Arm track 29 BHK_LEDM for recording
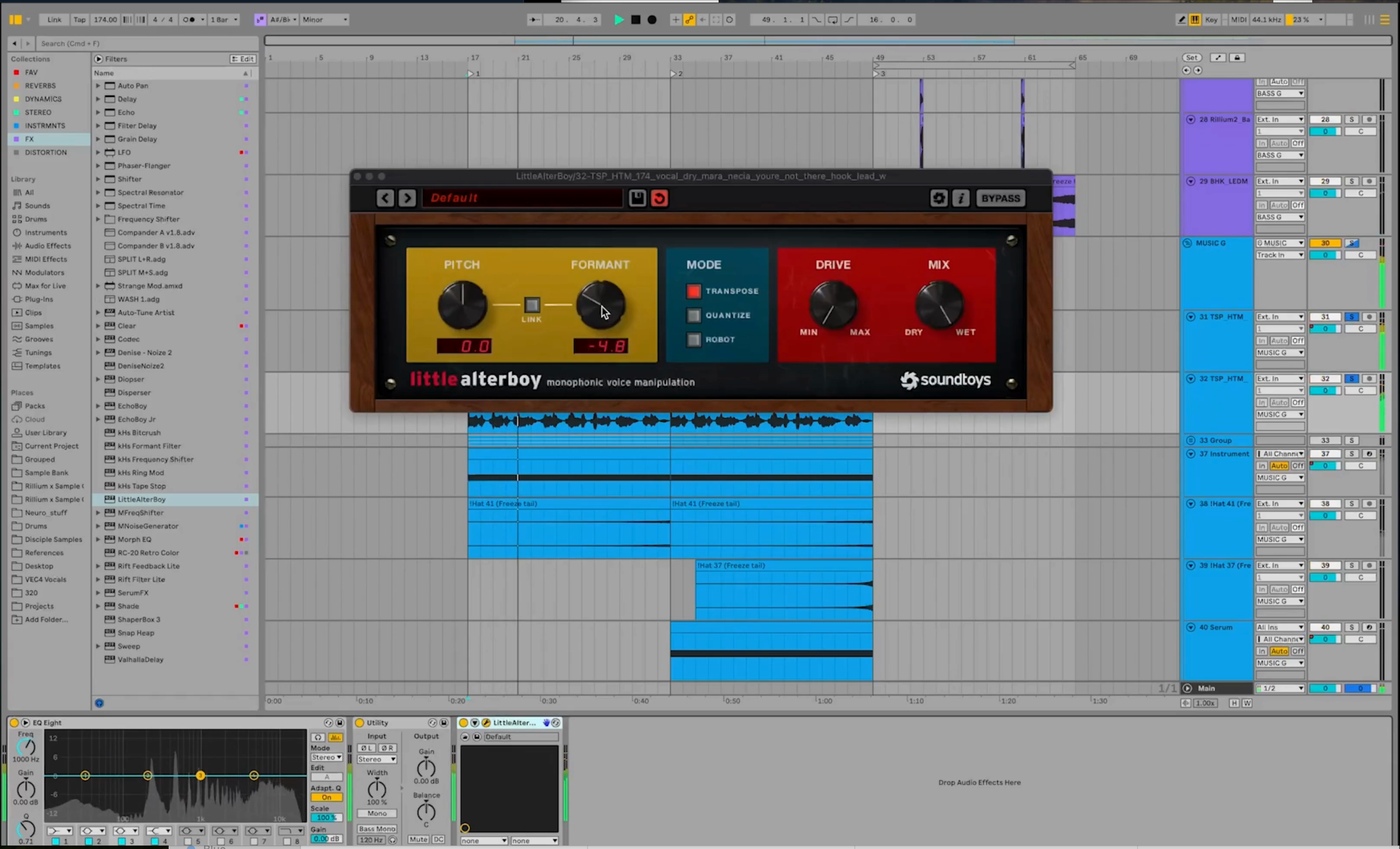The image size is (1400, 849). [x=1369, y=181]
